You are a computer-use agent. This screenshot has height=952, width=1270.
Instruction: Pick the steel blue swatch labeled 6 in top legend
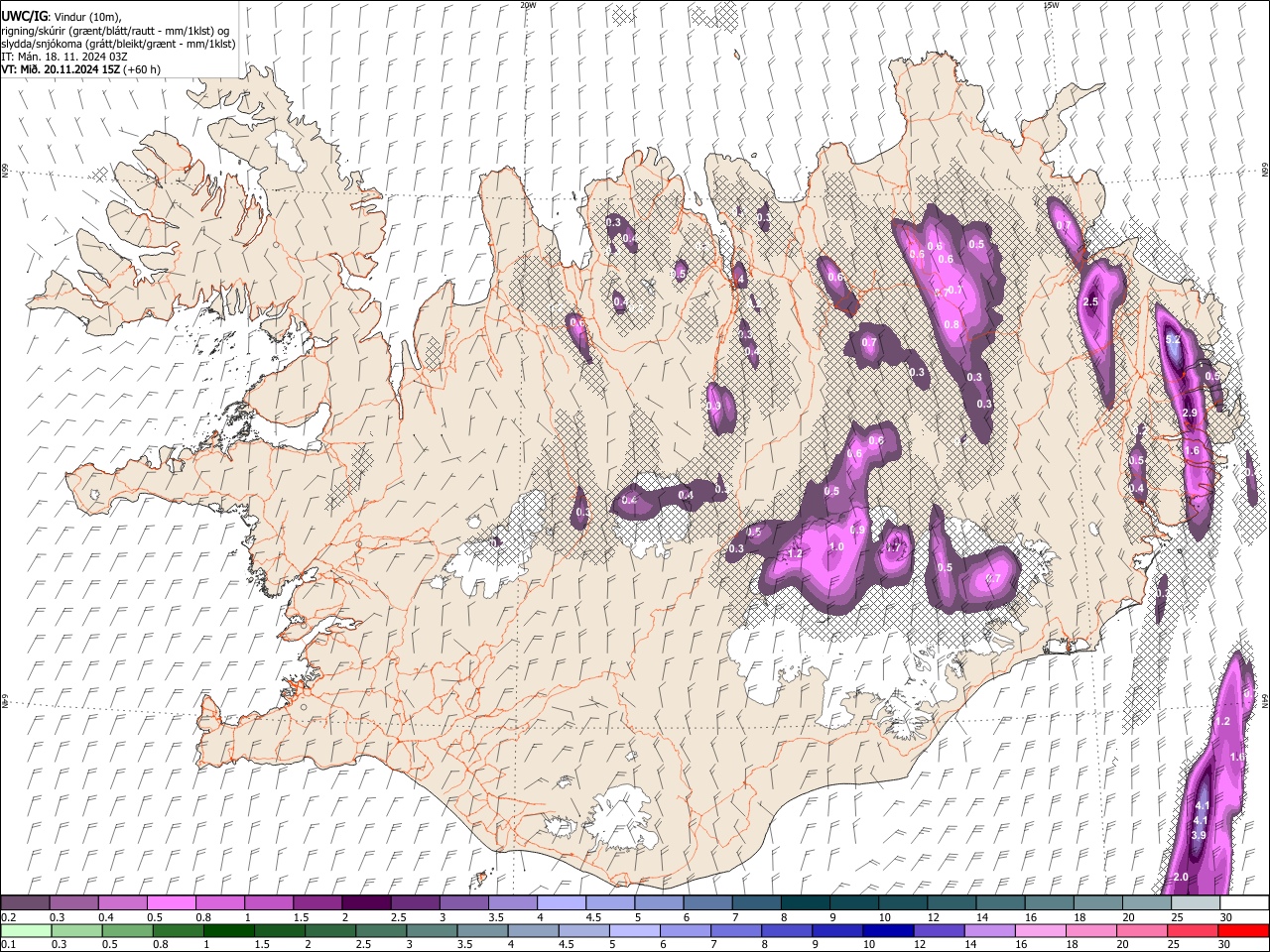[x=708, y=902]
